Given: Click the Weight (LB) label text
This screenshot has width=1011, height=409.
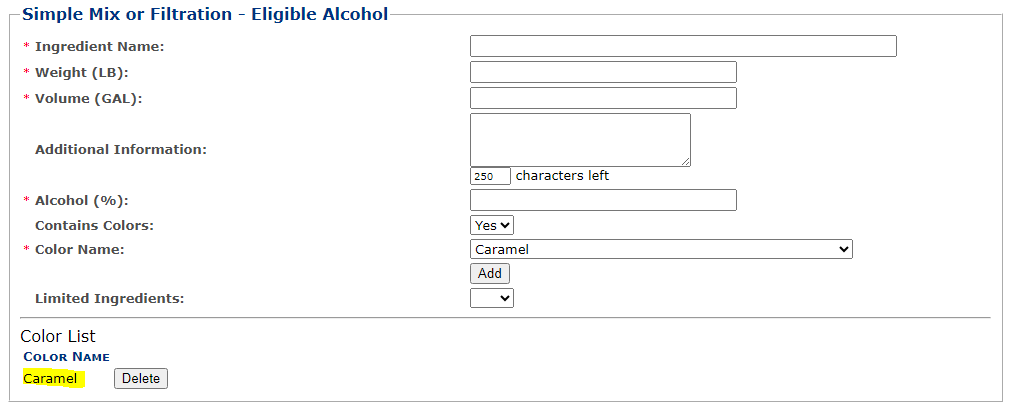Looking at the screenshot, I should click(x=82, y=72).
